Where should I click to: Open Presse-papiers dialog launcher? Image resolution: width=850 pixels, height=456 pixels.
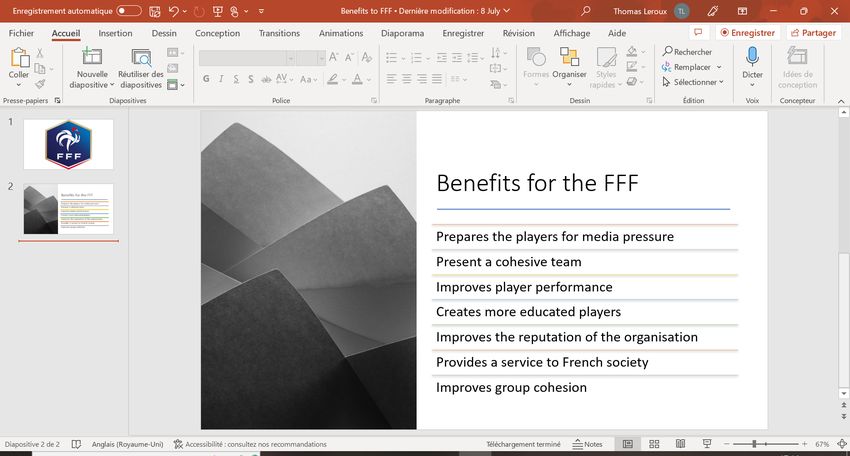tap(57, 100)
